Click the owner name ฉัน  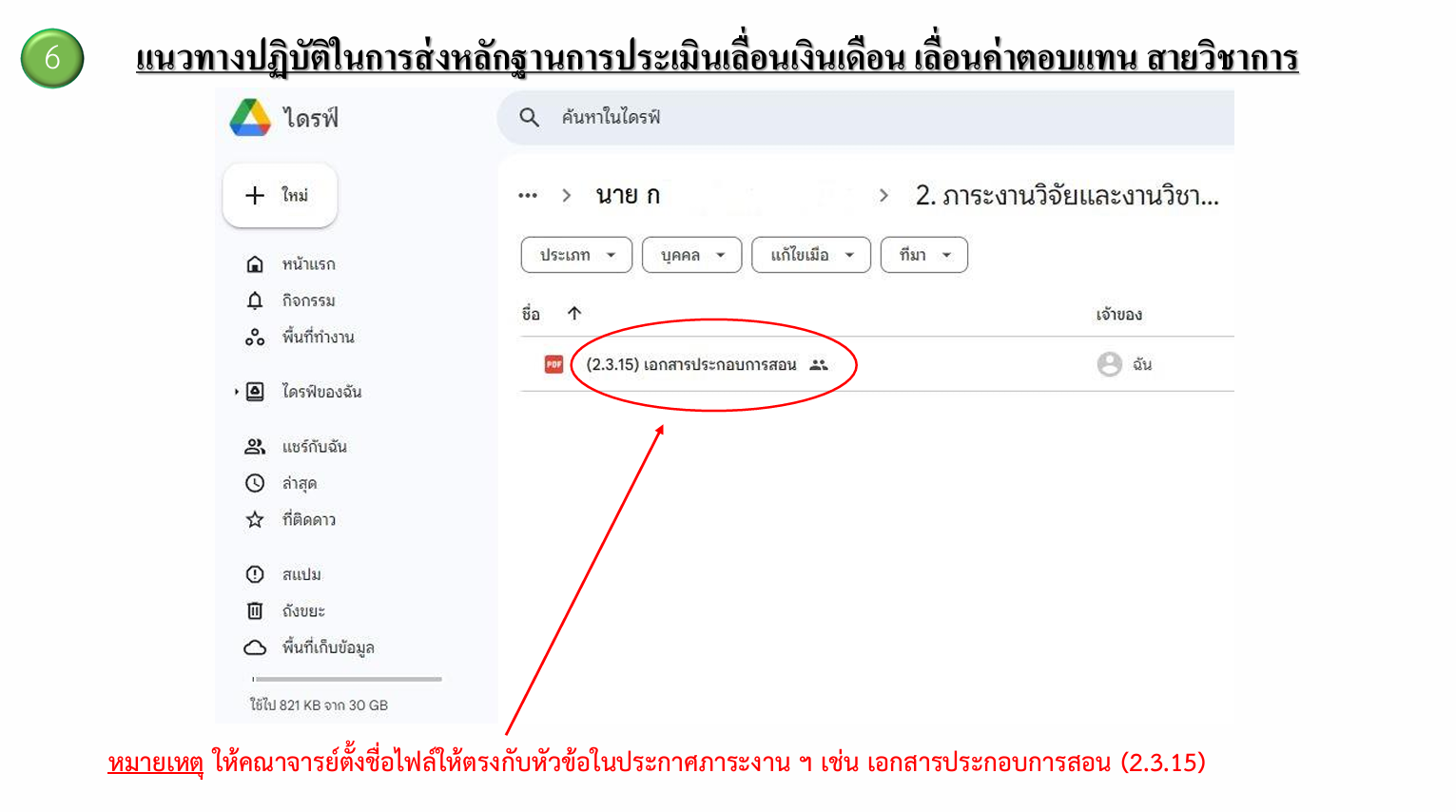click(x=1142, y=364)
